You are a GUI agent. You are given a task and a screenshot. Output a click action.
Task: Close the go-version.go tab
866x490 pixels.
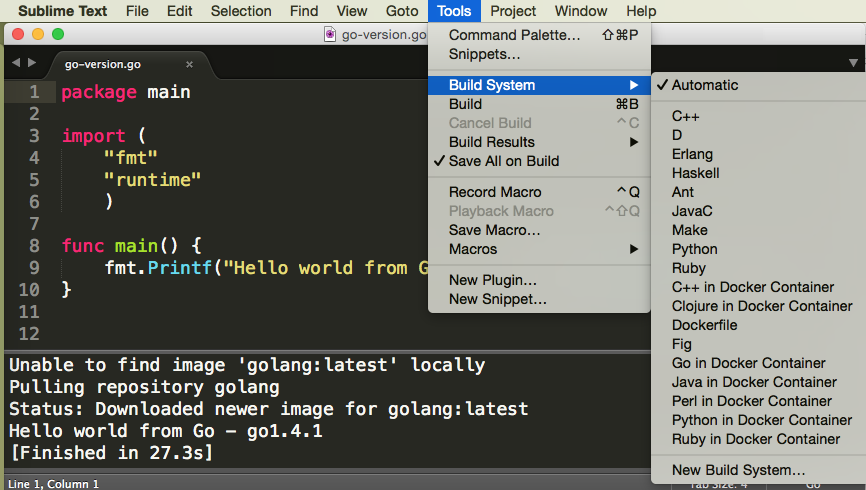point(189,65)
